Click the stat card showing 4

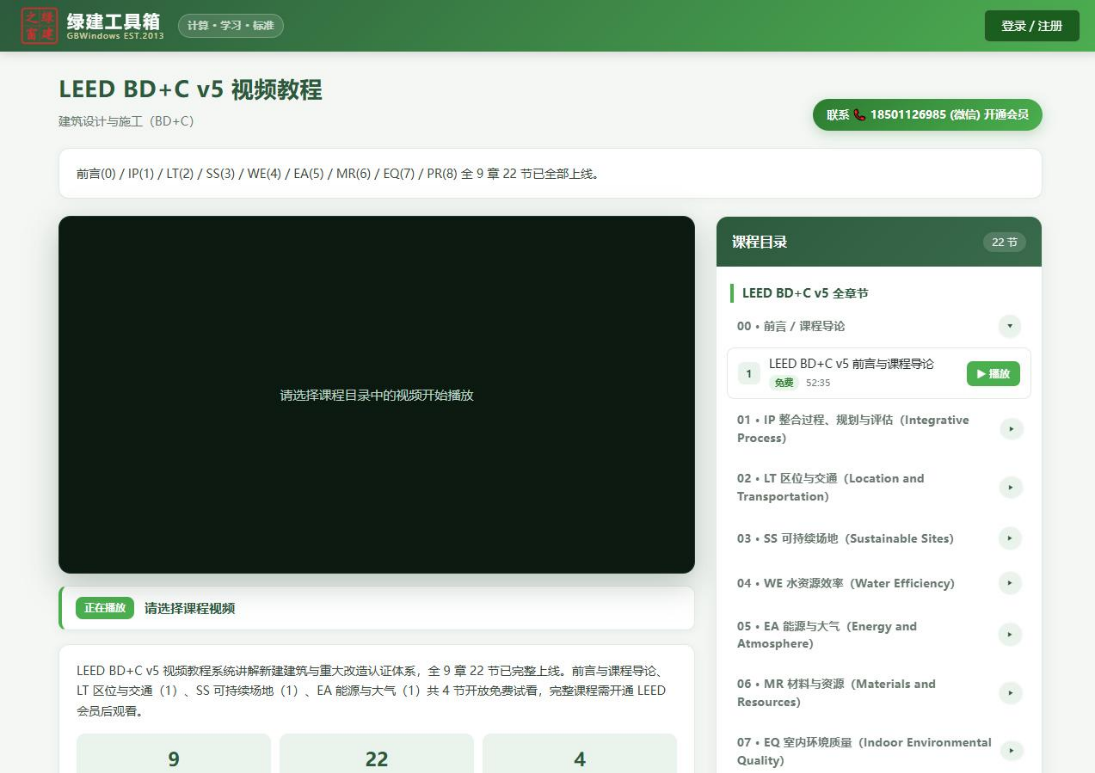(580, 753)
